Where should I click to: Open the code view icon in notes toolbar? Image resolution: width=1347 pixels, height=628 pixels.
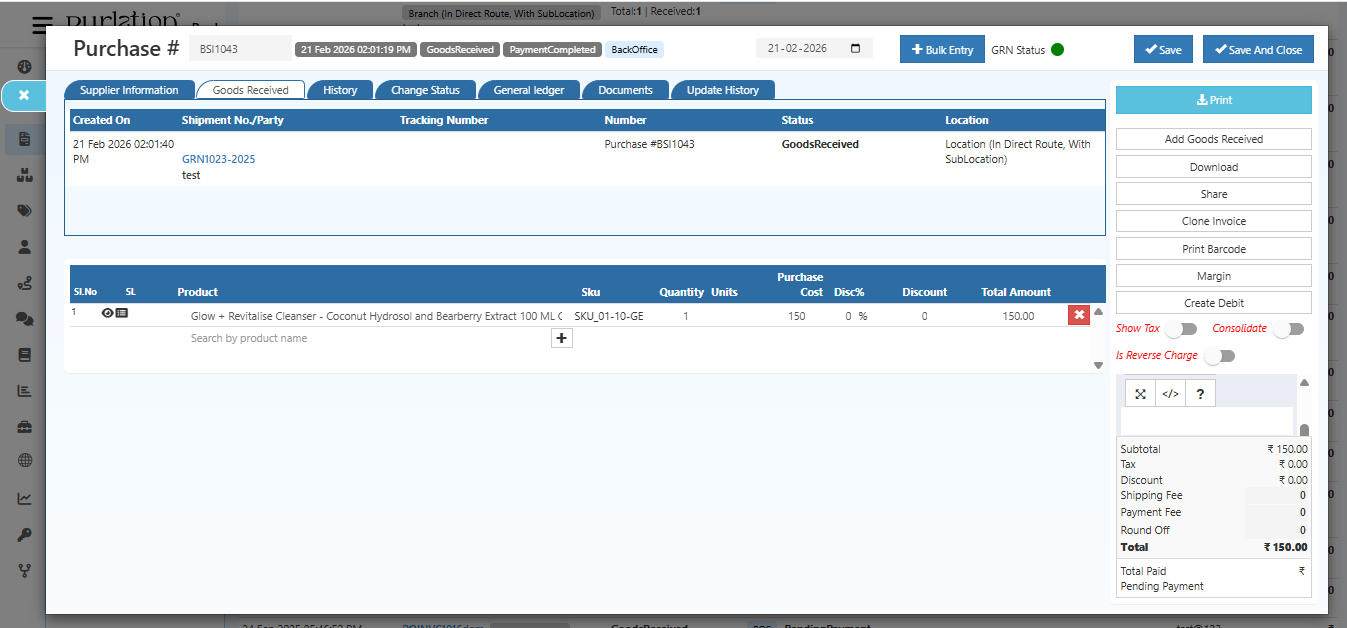1170,392
